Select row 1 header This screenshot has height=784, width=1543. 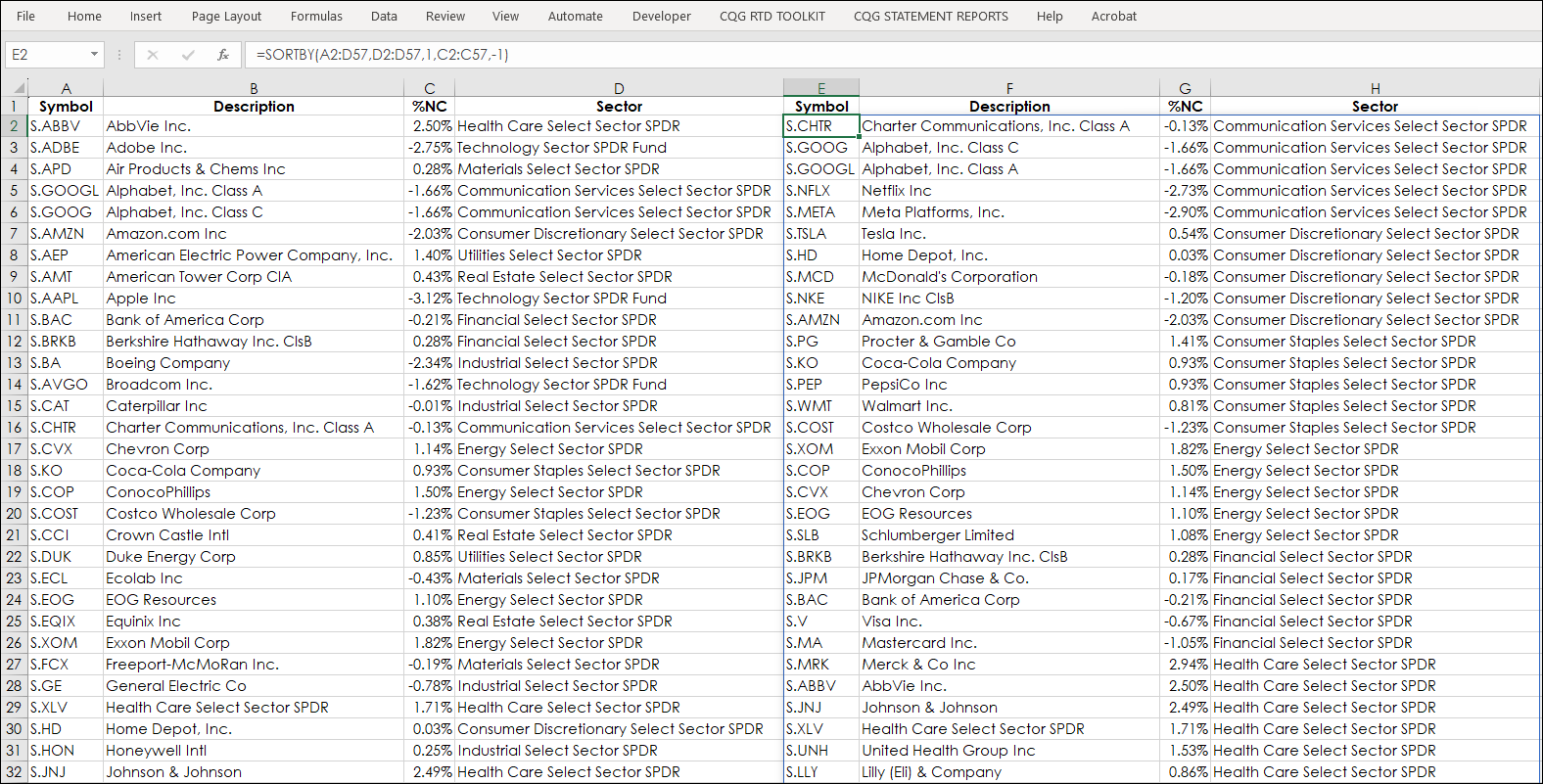click(x=14, y=106)
